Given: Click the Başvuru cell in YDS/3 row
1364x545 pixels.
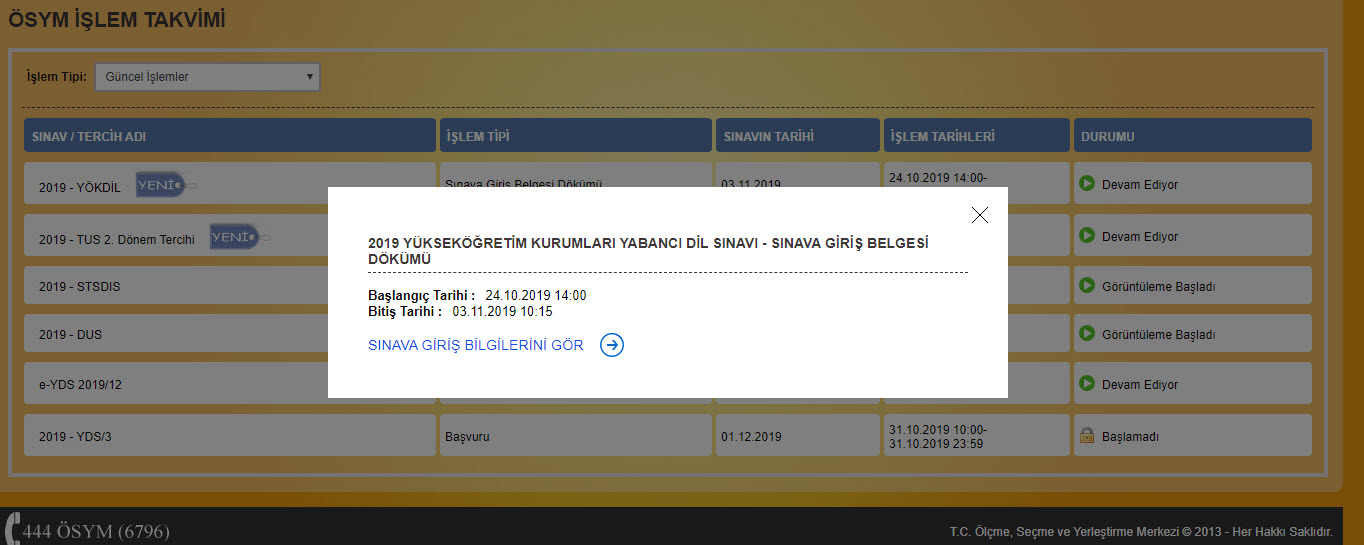Looking at the screenshot, I should pos(467,437).
